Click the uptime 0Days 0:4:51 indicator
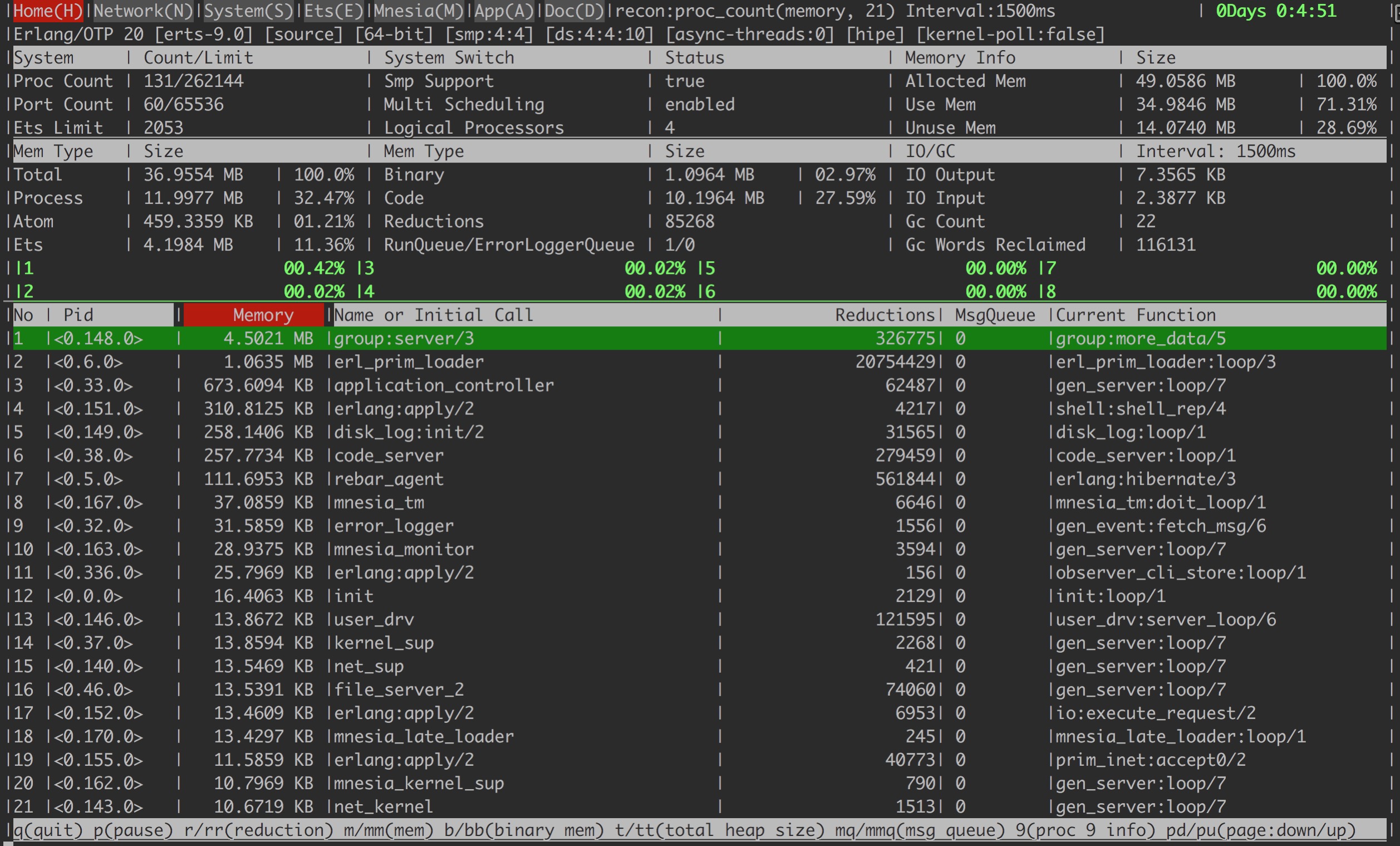 [1275, 11]
